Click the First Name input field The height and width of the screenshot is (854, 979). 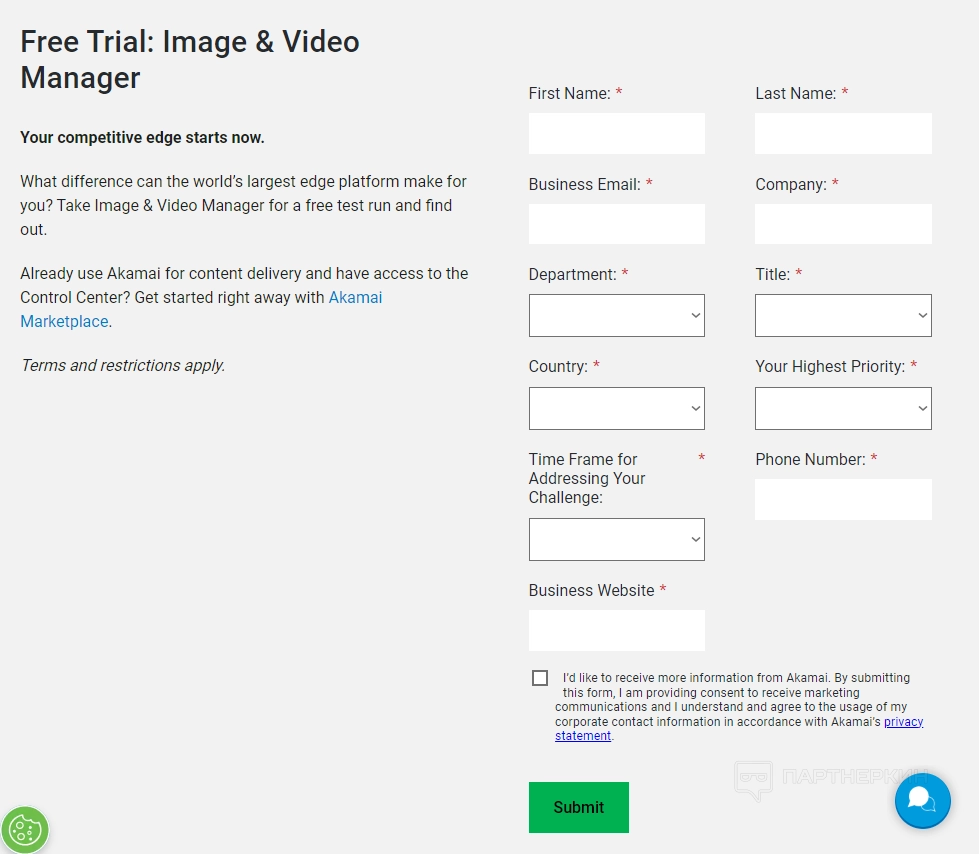coord(616,133)
